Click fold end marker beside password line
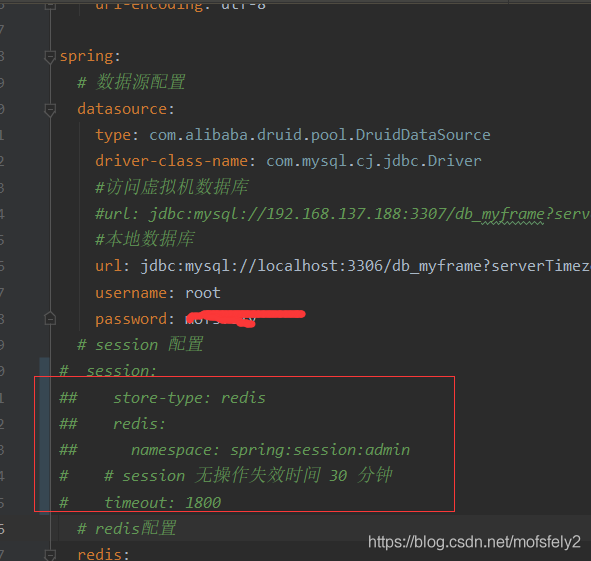Viewport: 591px width, 561px height. click(50, 319)
